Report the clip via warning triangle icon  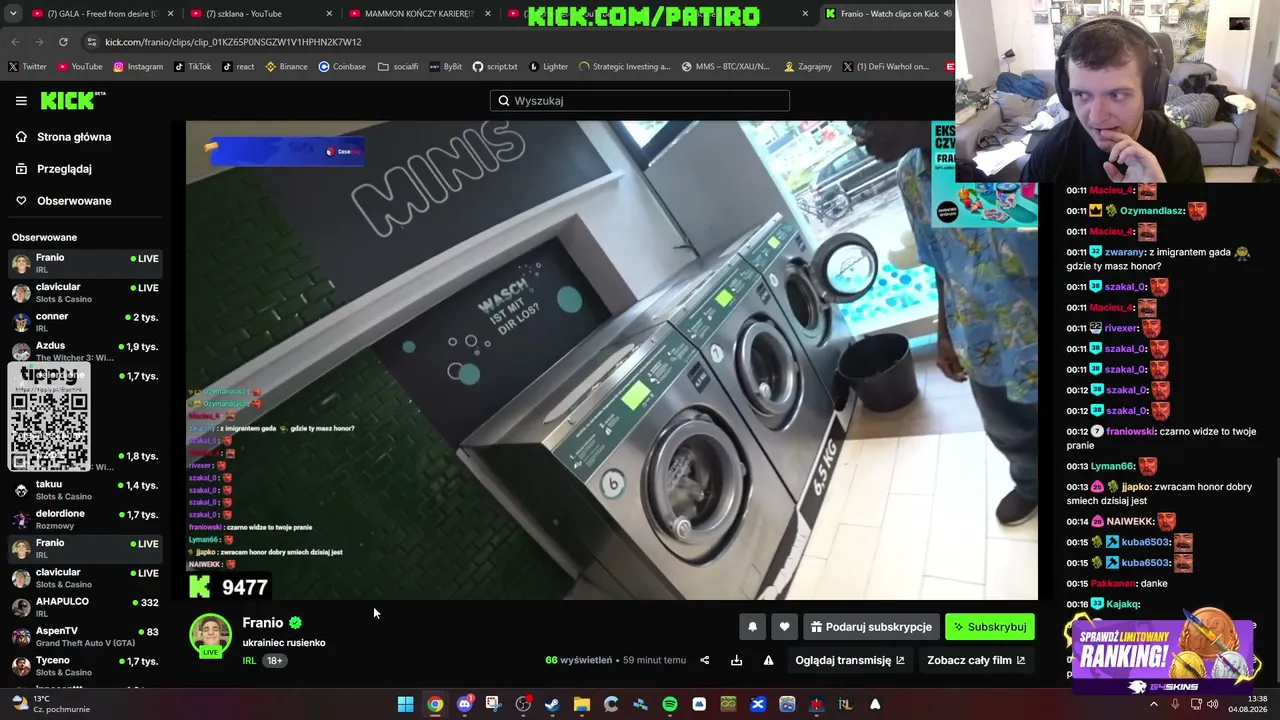(768, 660)
